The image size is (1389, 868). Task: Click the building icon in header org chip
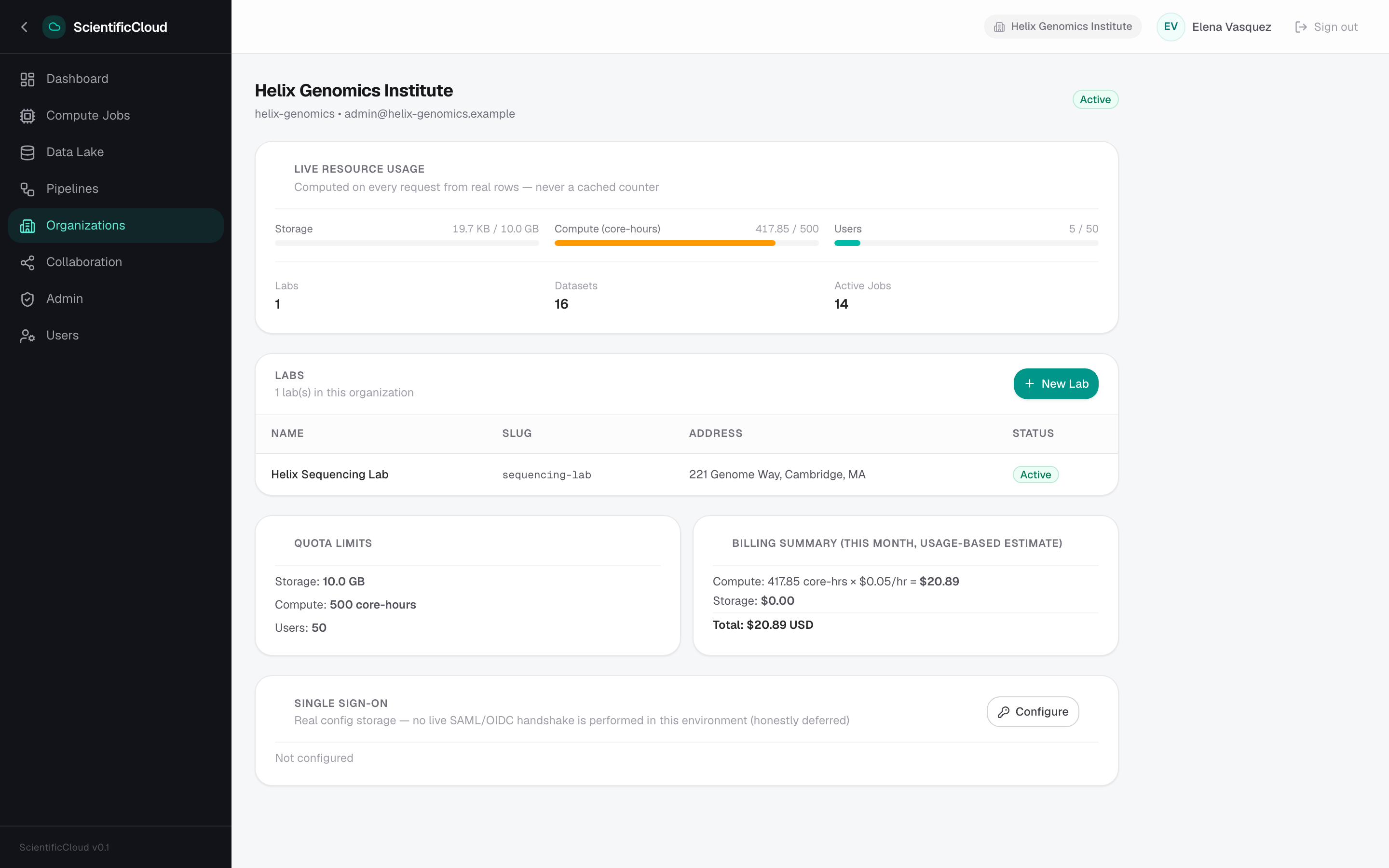(x=999, y=27)
